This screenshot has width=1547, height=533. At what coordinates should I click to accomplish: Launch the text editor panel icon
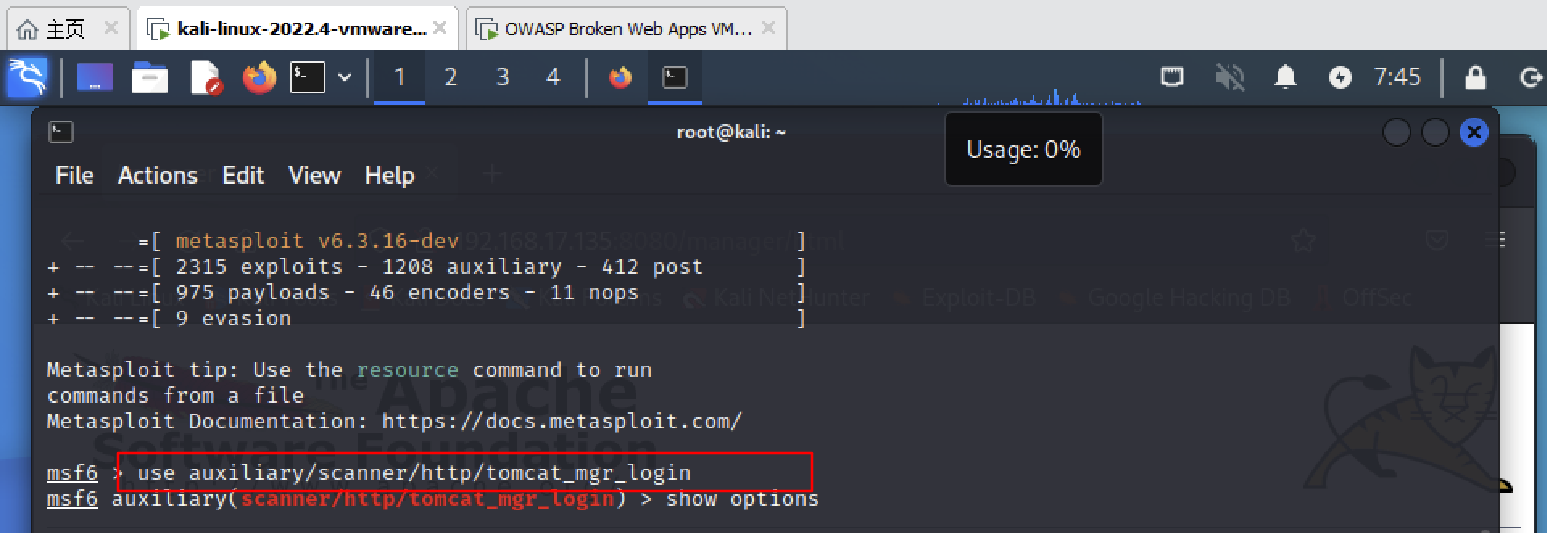coord(205,78)
